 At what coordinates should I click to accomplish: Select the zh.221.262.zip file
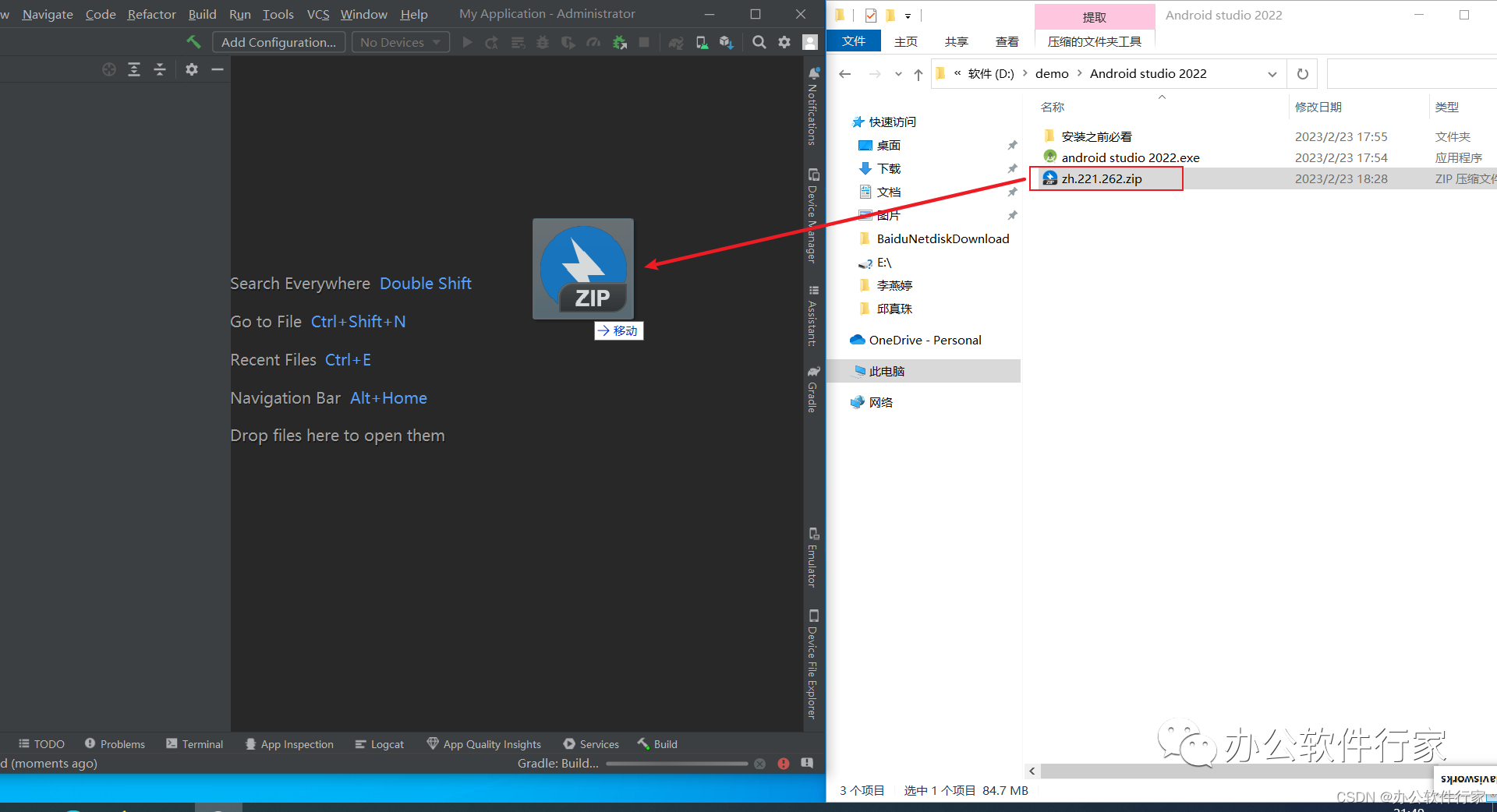(1102, 178)
